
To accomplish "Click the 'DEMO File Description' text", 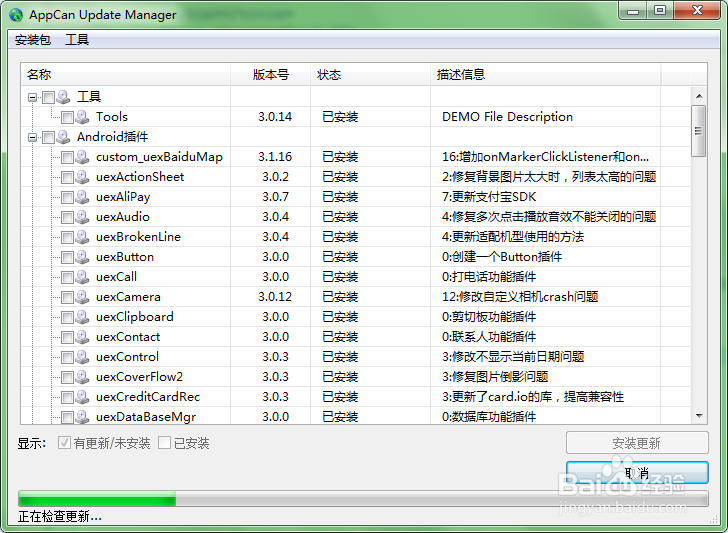I will click(507, 117).
